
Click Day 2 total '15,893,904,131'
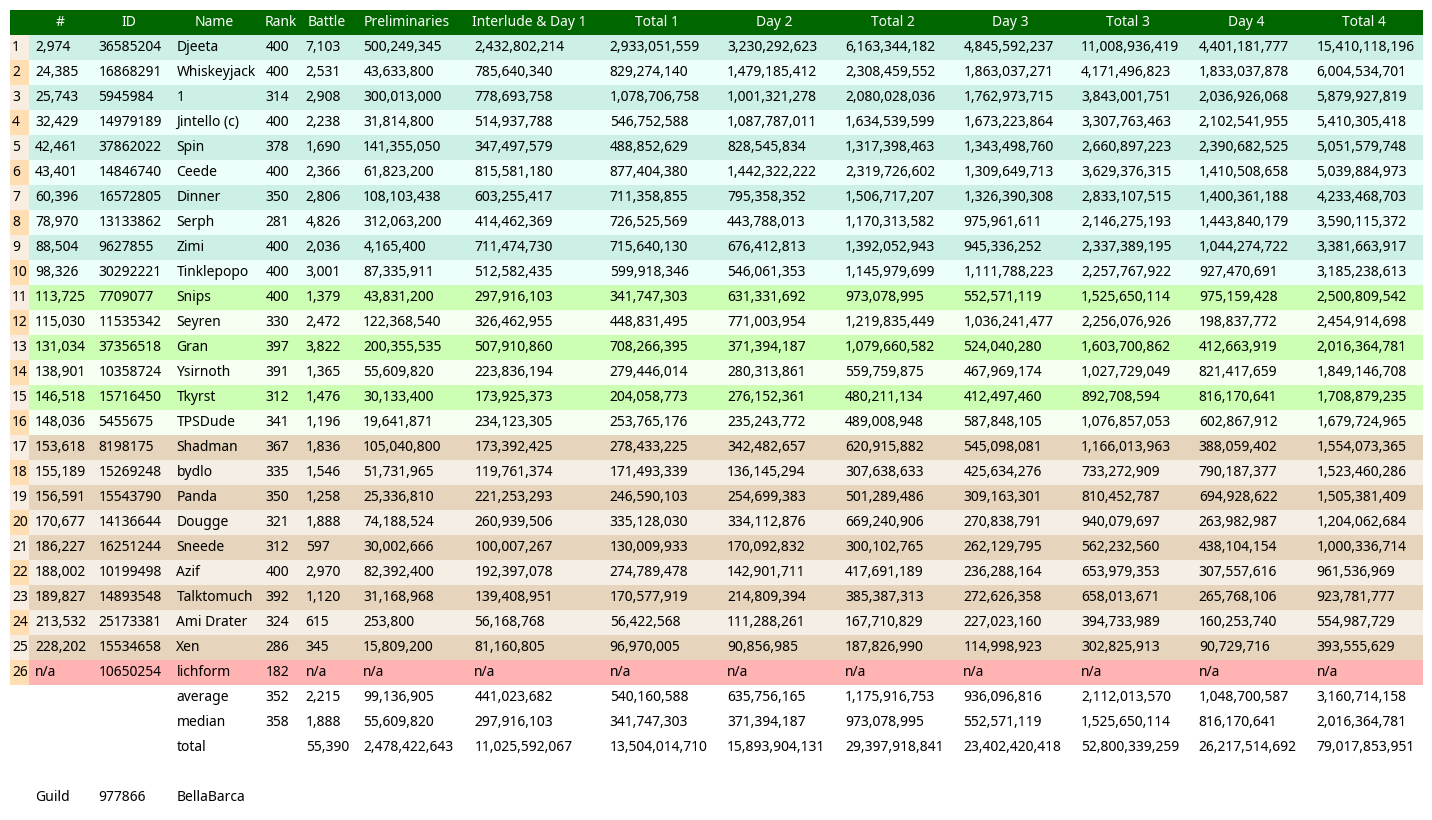(776, 746)
